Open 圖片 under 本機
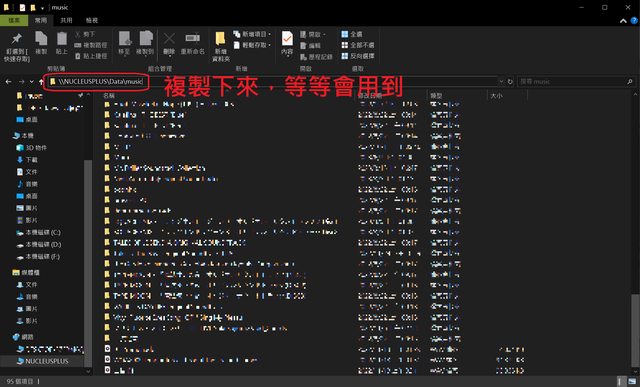 click(x=27, y=208)
